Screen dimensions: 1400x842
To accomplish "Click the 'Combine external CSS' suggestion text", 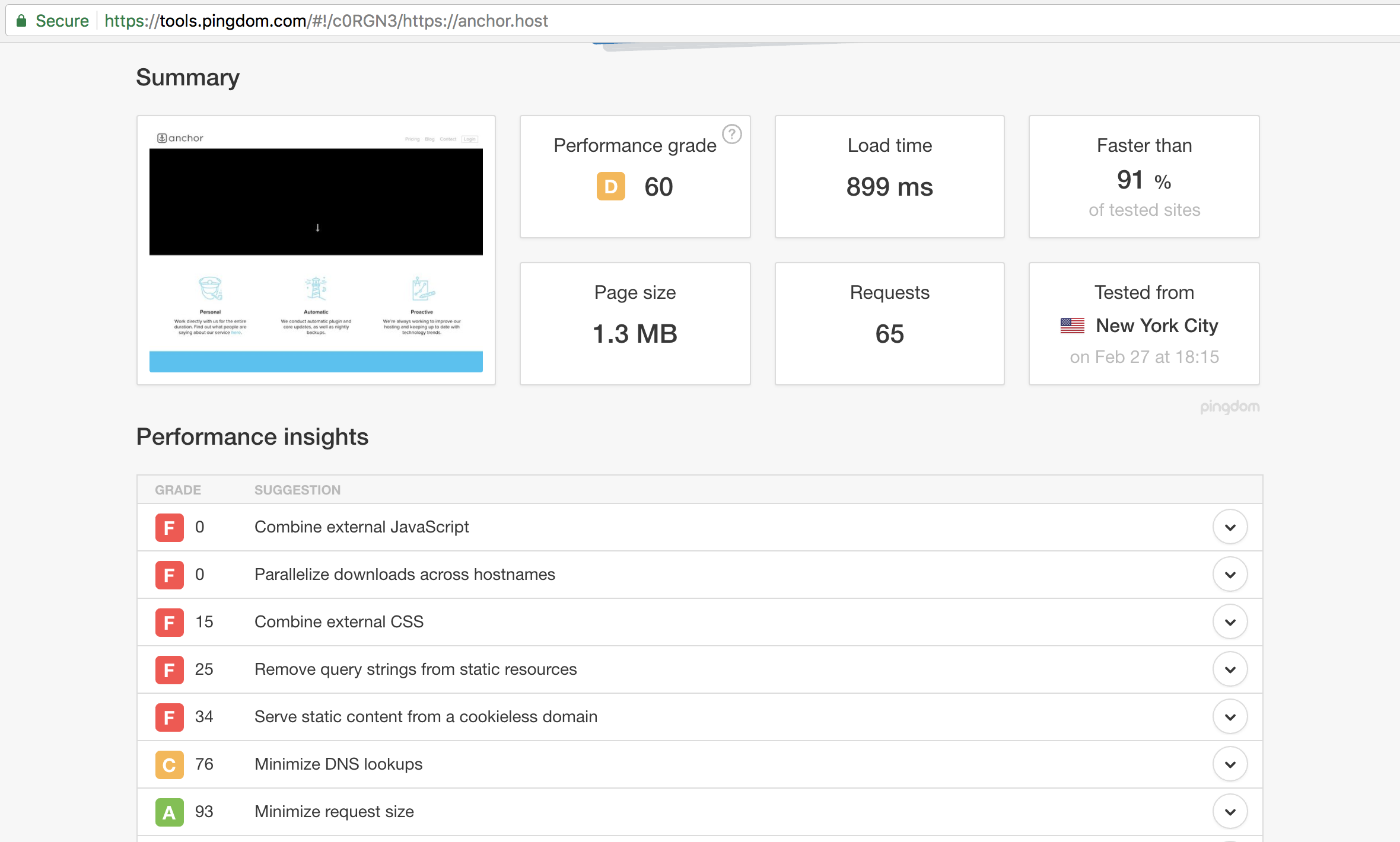I will pos(339,622).
